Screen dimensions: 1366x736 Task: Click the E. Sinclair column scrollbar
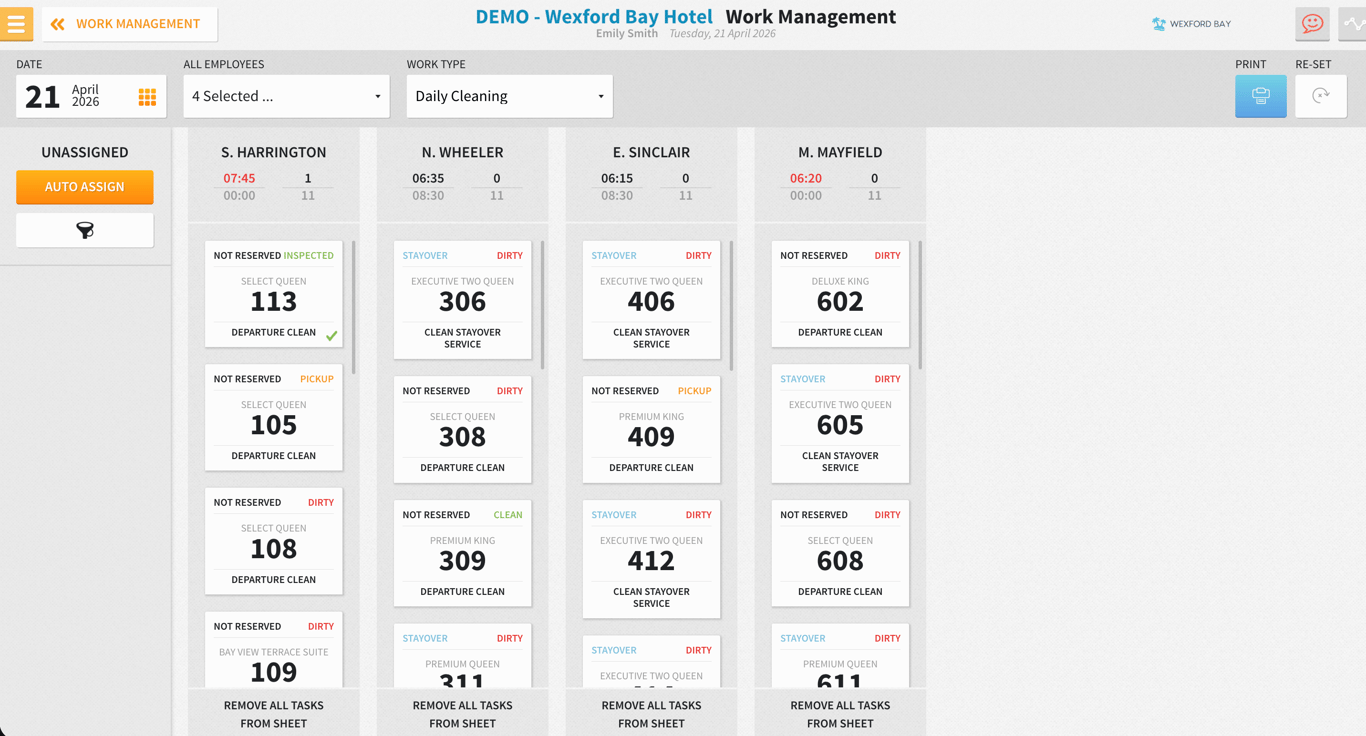(x=732, y=305)
